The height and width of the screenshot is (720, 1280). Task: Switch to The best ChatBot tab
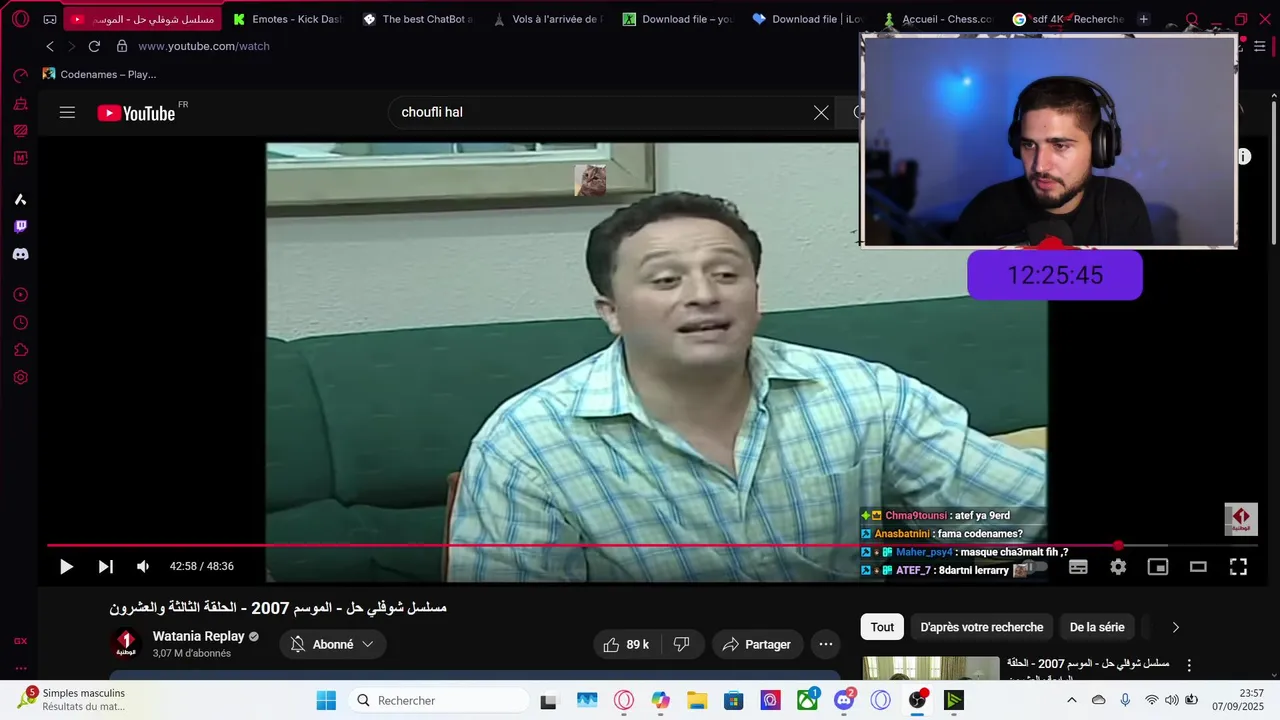point(418,19)
